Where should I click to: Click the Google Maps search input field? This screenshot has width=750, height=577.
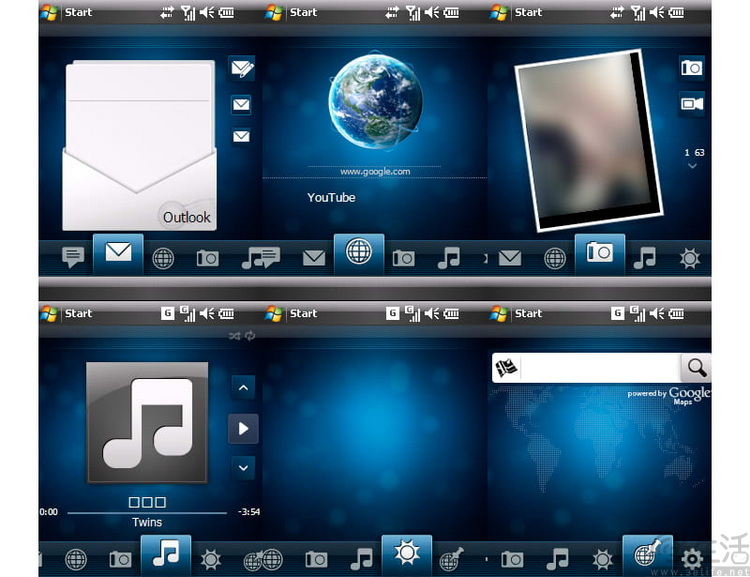click(x=600, y=368)
